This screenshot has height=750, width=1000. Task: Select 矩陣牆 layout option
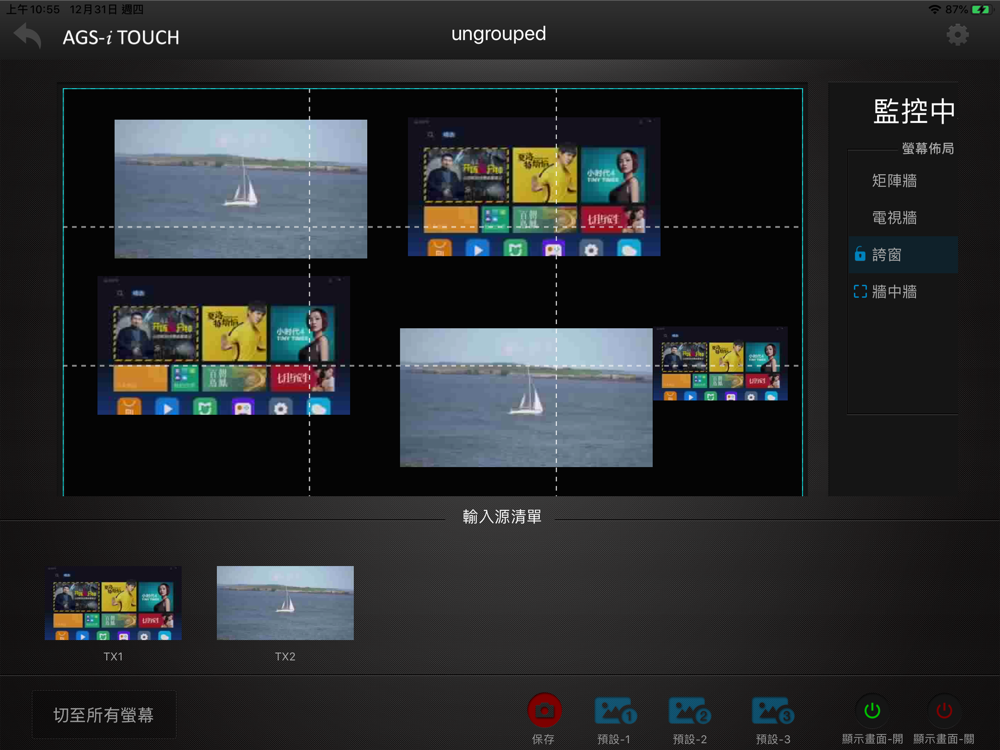[x=894, y=180]
